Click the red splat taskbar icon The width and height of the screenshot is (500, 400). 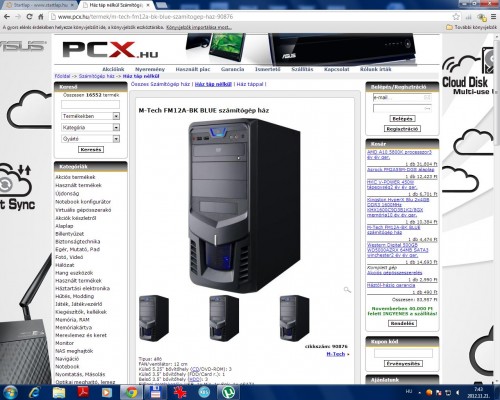[x=180, y=392]
